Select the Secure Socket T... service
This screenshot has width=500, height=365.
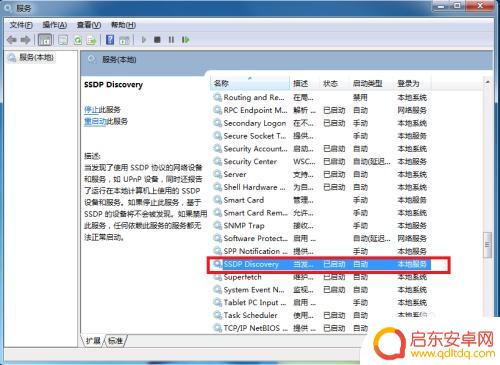(x=322, y=136)
